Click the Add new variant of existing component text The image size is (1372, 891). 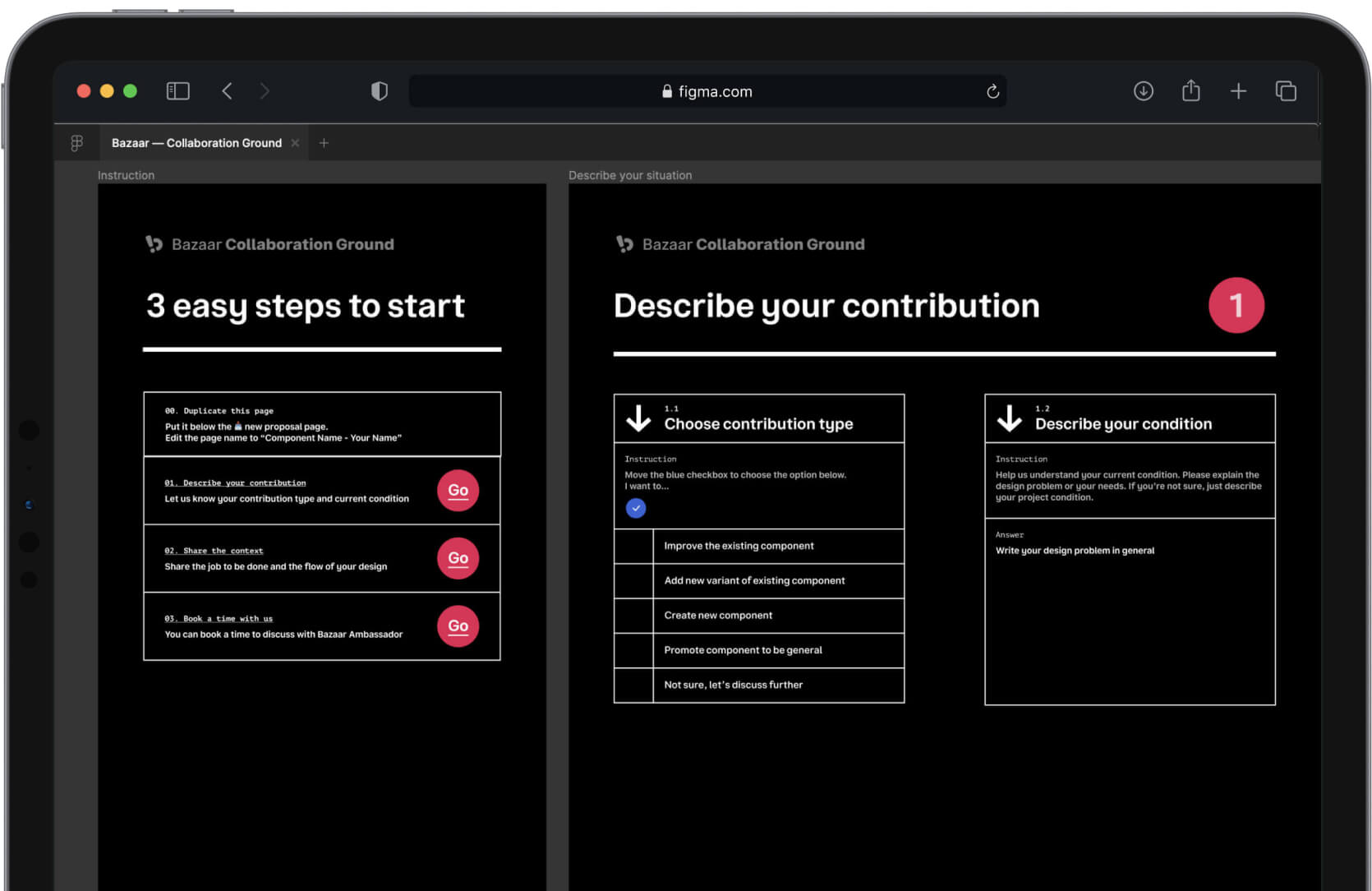pyautogui.click(x=754, y=580)
